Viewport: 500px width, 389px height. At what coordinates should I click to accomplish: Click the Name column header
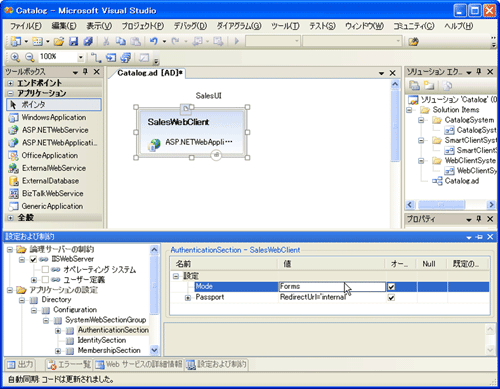[224, 264]
